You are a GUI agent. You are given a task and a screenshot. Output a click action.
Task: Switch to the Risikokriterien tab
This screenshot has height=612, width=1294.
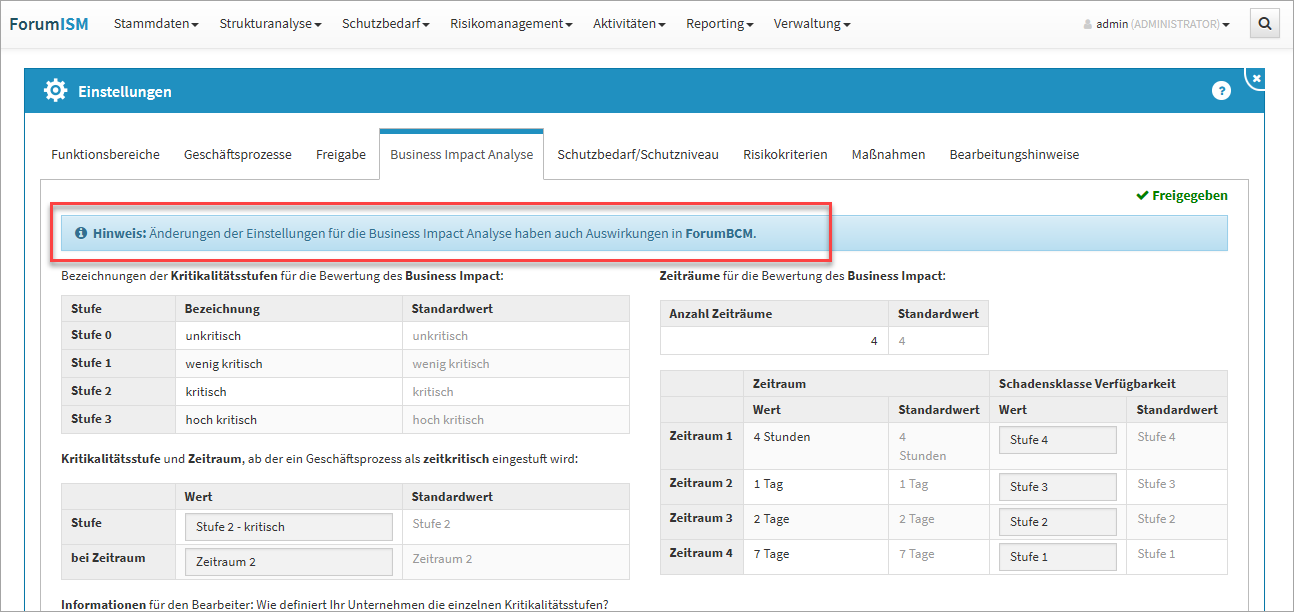(x=785, y=155)
